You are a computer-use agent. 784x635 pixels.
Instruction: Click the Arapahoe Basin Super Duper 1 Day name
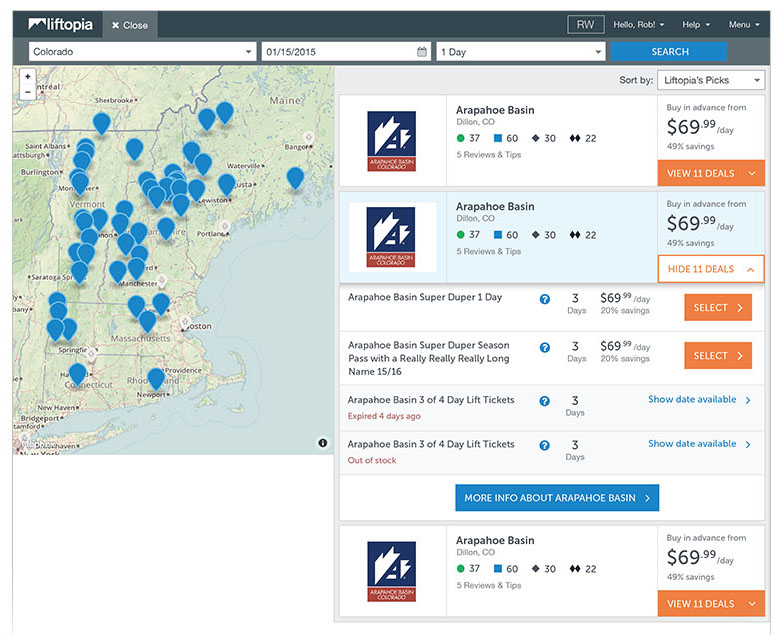click(x=425, y=297)
